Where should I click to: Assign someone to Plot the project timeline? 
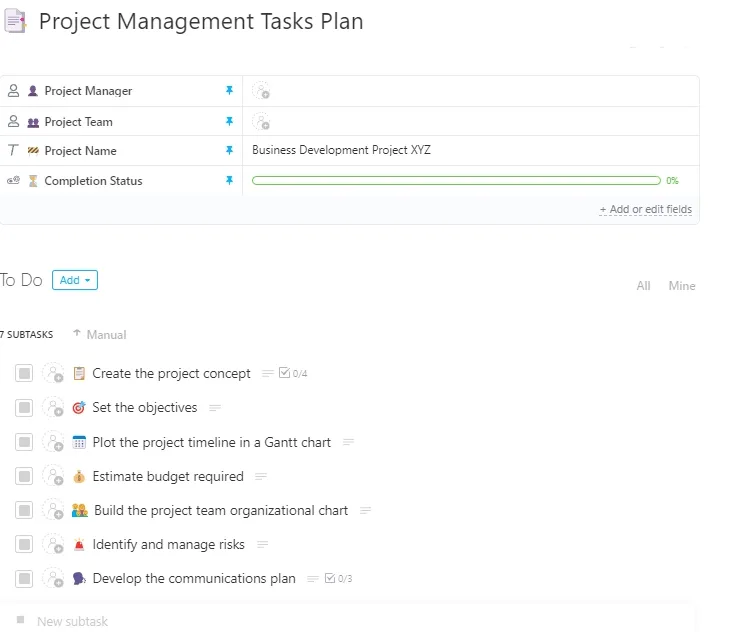pyautogui.click(x=53, y=442)
